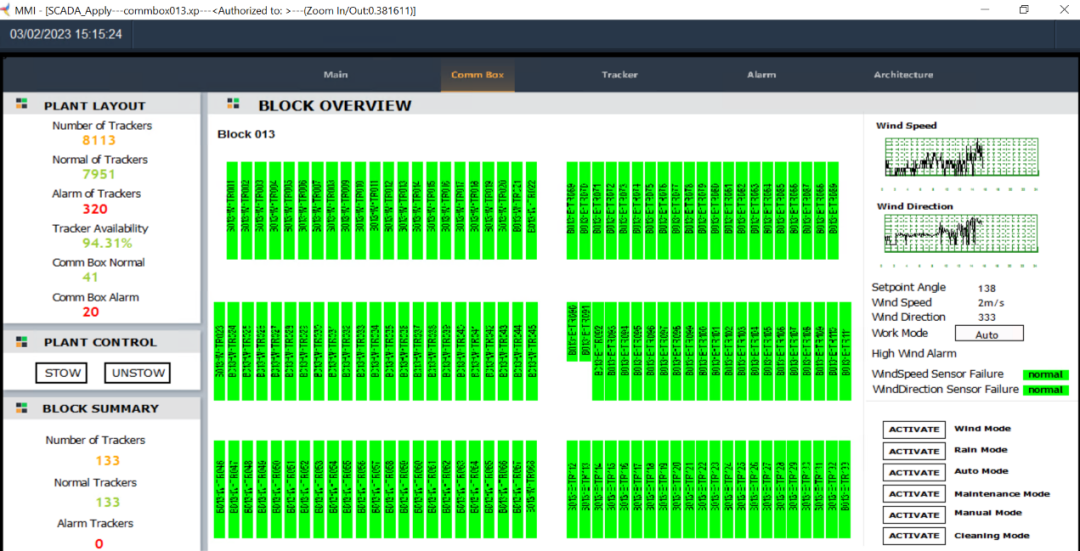The height and width of the screenshot is (551, 1080).
Task: Activate Maintenance Mode
Action: click(x=914, y=494)
